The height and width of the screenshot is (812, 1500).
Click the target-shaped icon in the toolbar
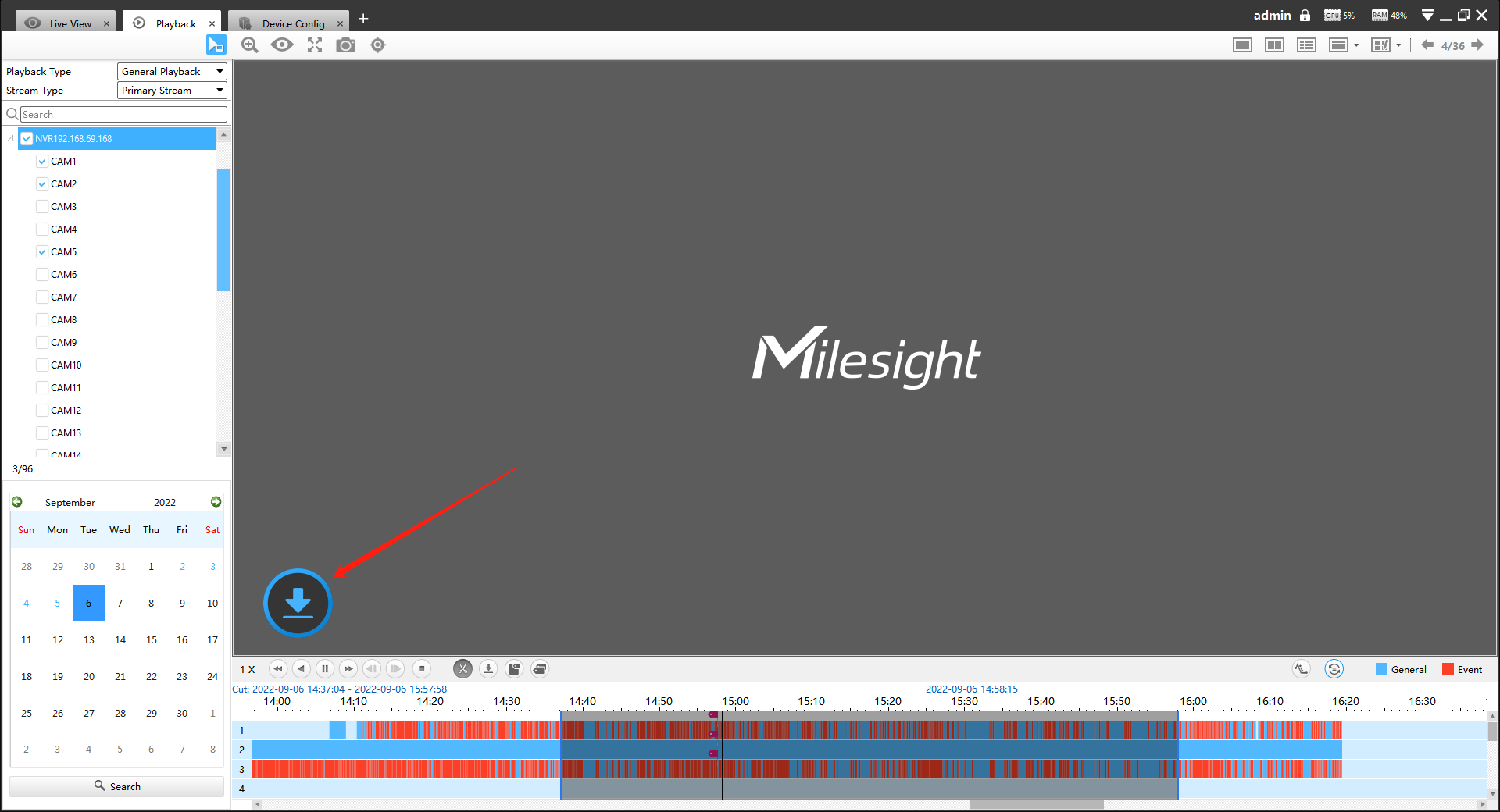(x=378, y=45)
